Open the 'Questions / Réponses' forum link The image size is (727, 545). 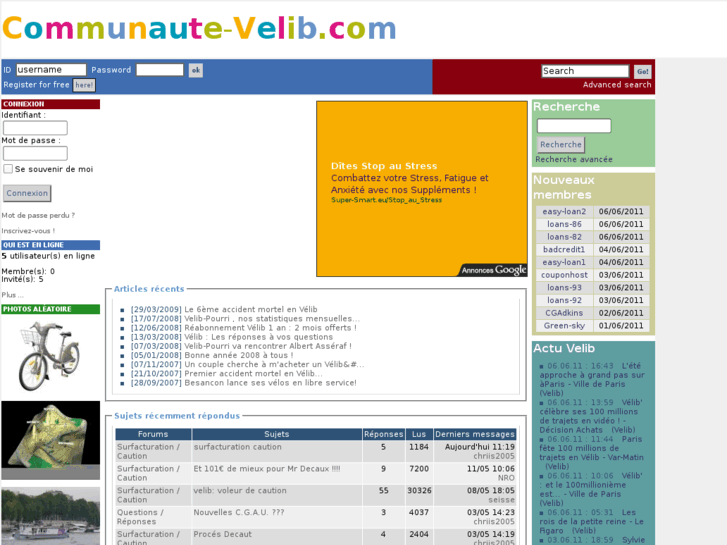click(x=140, y=517)
